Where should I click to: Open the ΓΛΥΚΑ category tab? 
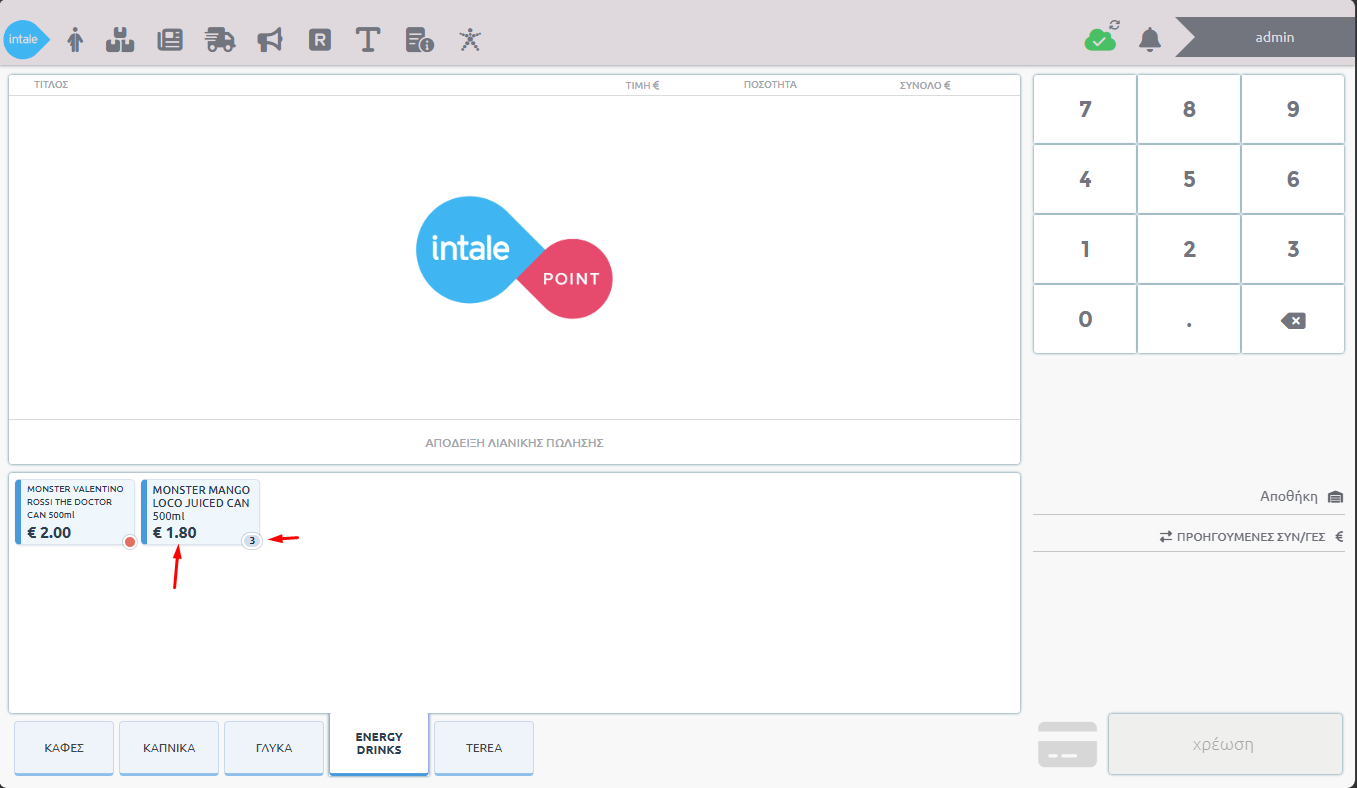coord(274,747)
